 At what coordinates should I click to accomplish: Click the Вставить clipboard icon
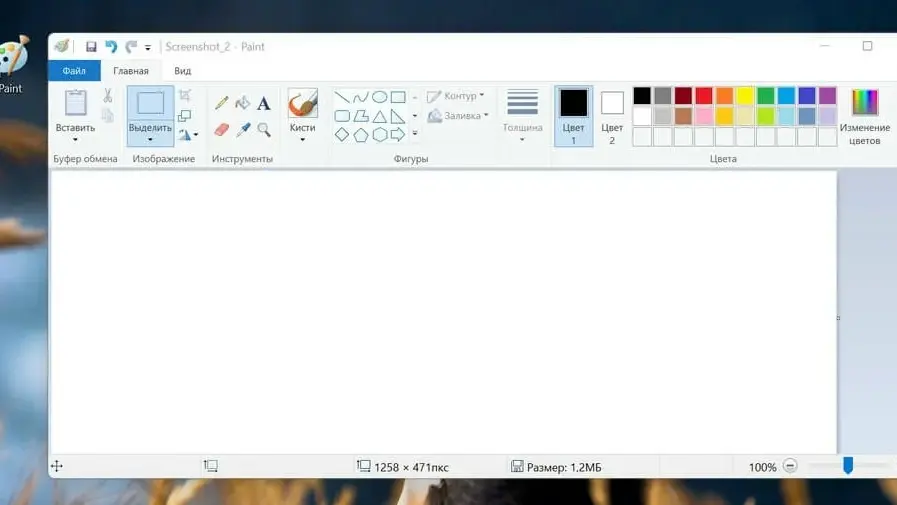click(76, 104)
